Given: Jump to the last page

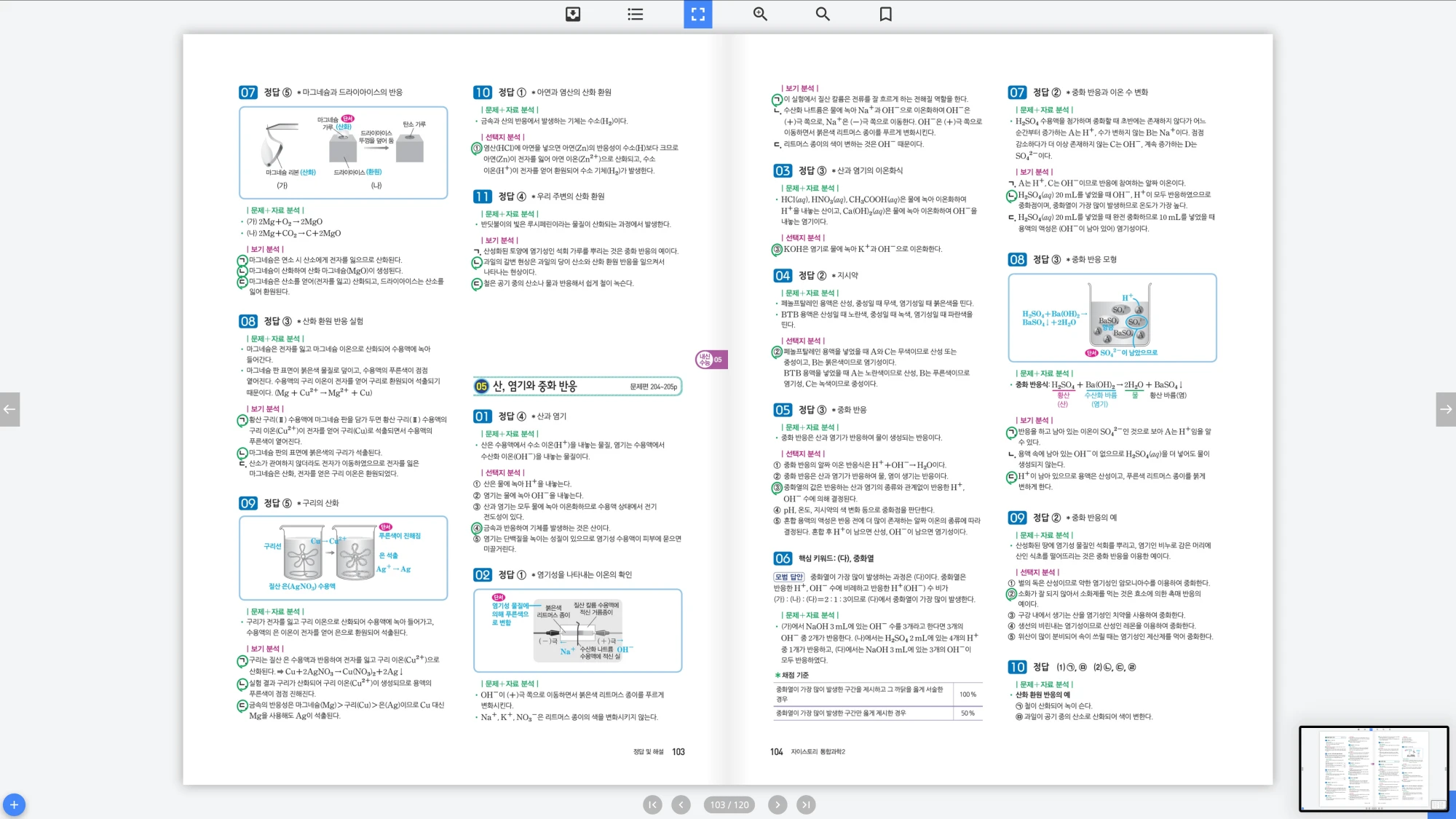Looking at the screenshot, I should point(805,804).
